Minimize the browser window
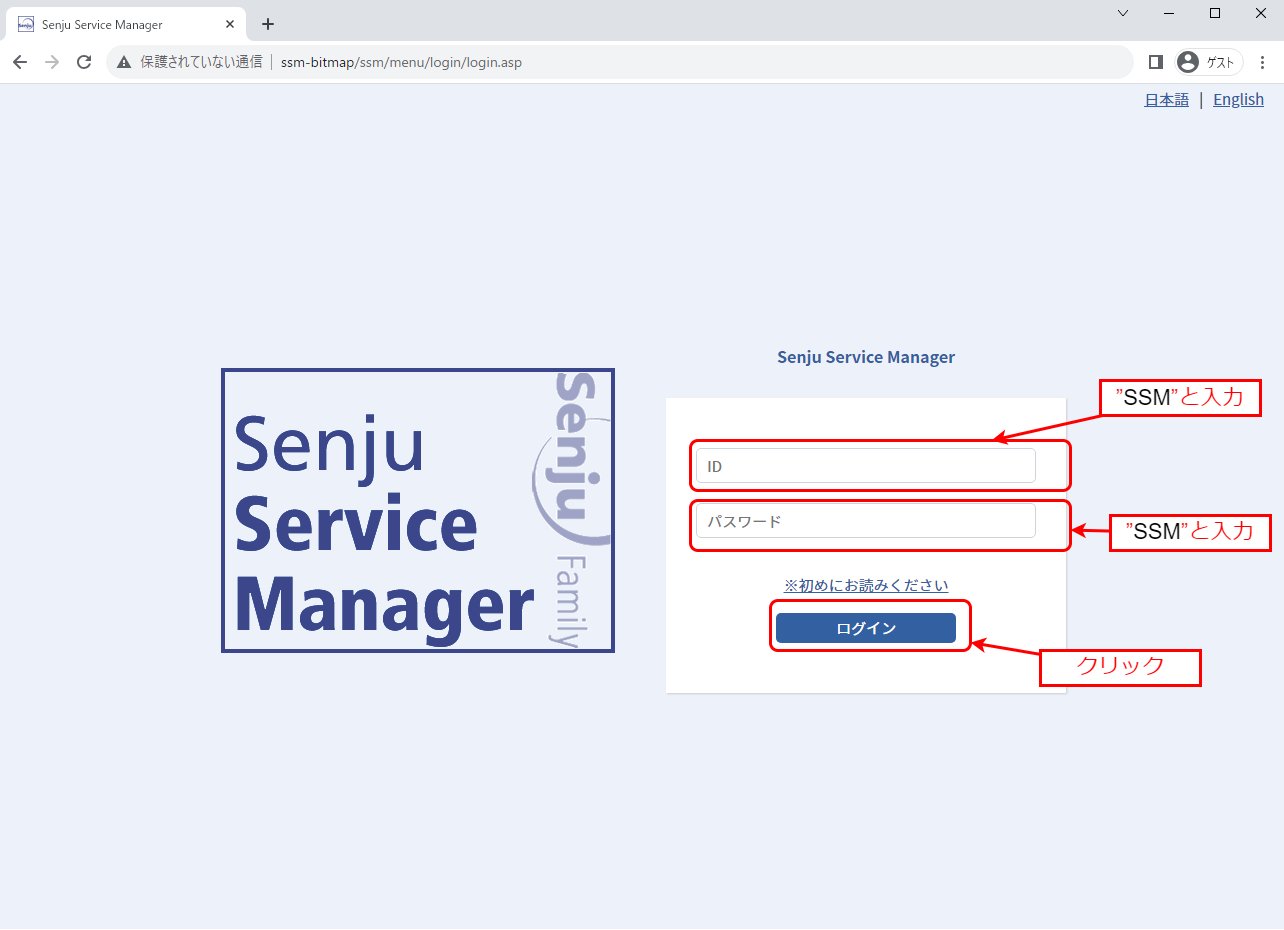Image resolution: width=1284 pixels, height=930 pixels. point(1169,13)
